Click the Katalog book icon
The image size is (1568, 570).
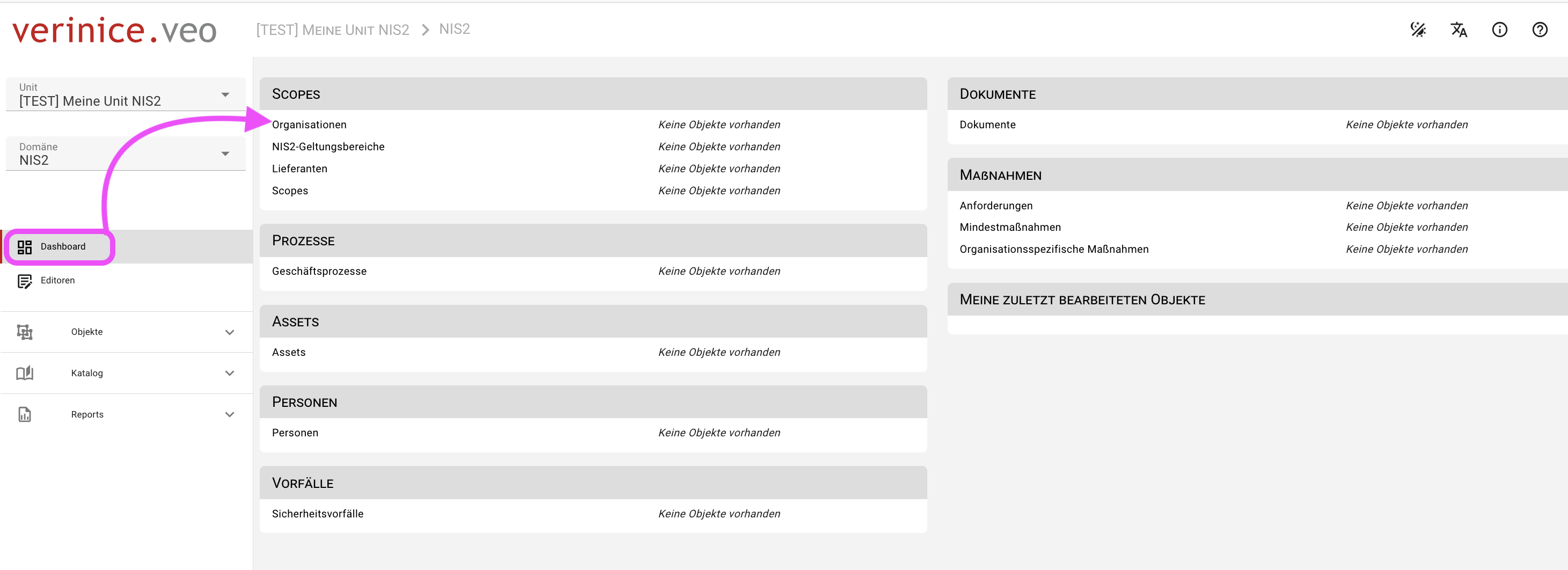24,374
